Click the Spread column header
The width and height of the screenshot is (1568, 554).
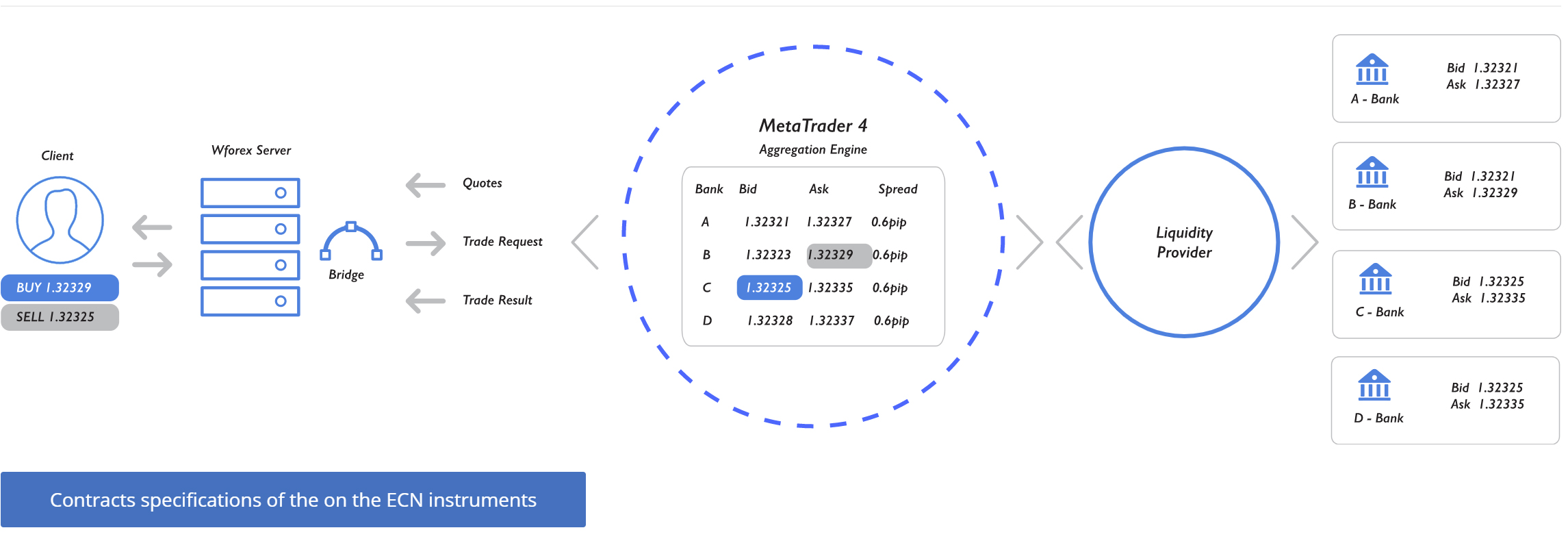(898, 189)
